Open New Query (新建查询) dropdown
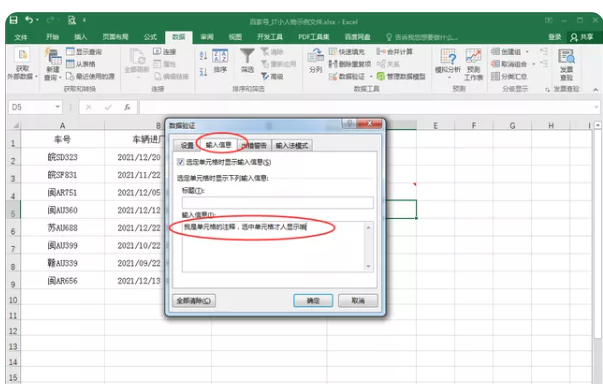The height and width of the screenshot is (384, 603). click(53, 65)
